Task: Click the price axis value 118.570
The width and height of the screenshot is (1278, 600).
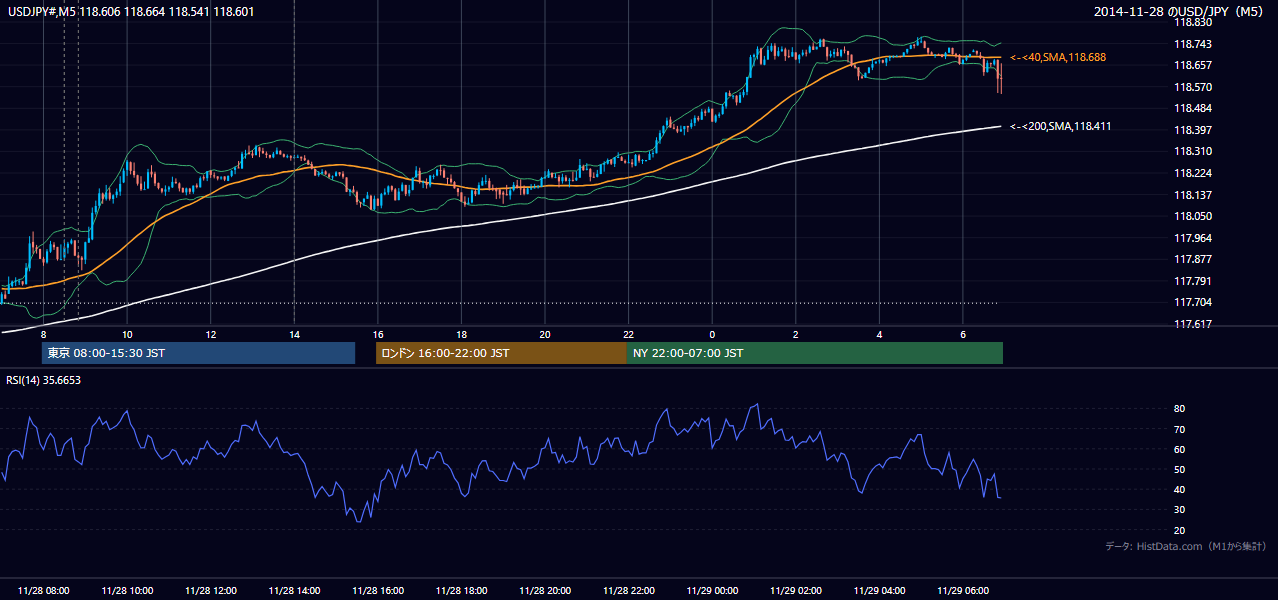Action: point(1191,87)
